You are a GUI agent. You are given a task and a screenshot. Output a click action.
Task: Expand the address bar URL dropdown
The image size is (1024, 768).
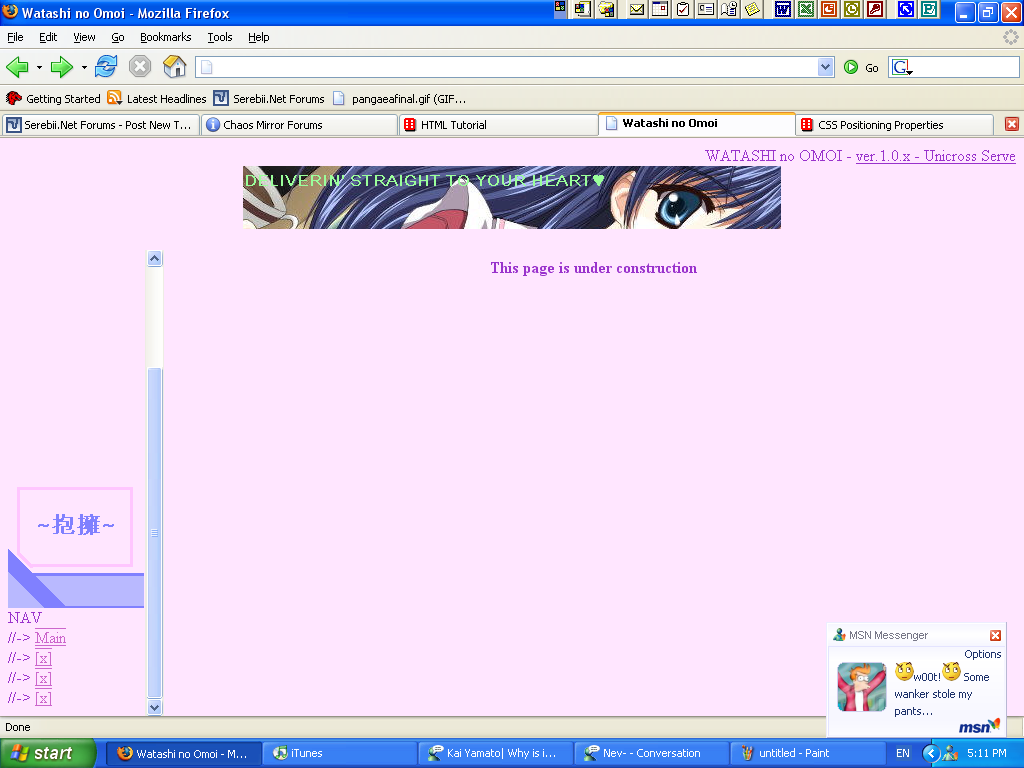coord(825,67)
